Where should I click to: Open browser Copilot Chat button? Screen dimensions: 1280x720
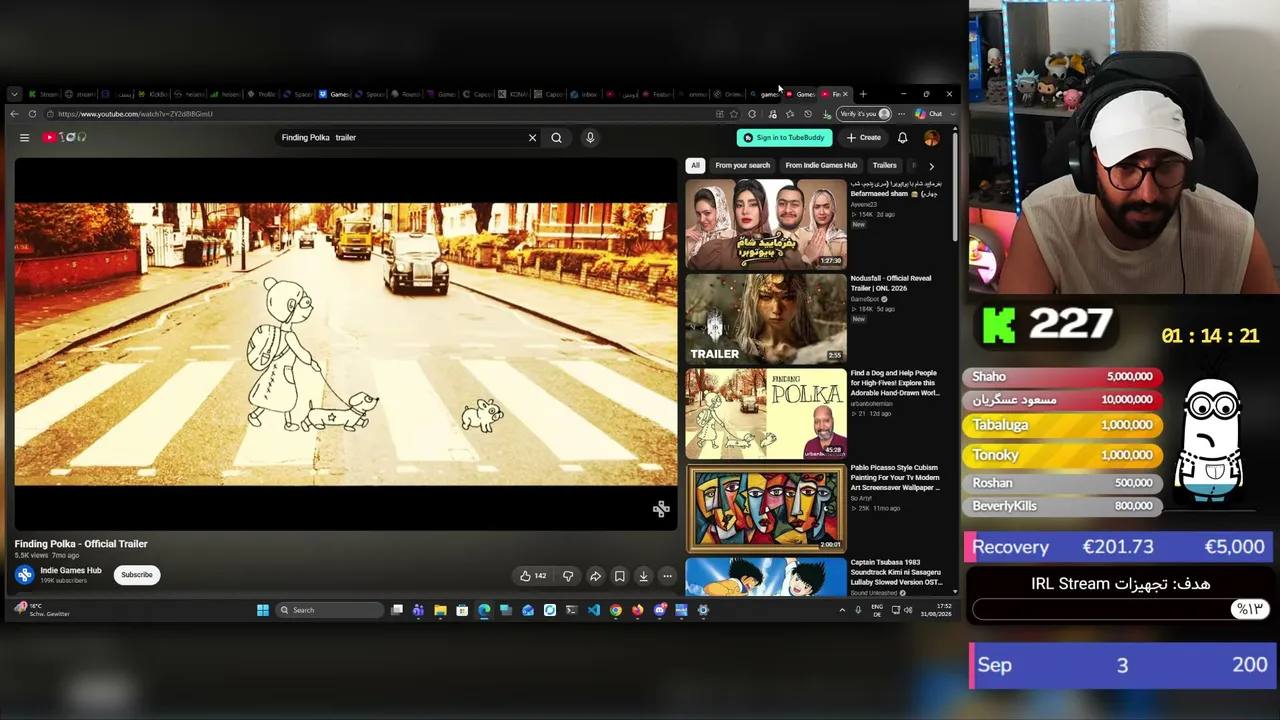click(929, 114)
